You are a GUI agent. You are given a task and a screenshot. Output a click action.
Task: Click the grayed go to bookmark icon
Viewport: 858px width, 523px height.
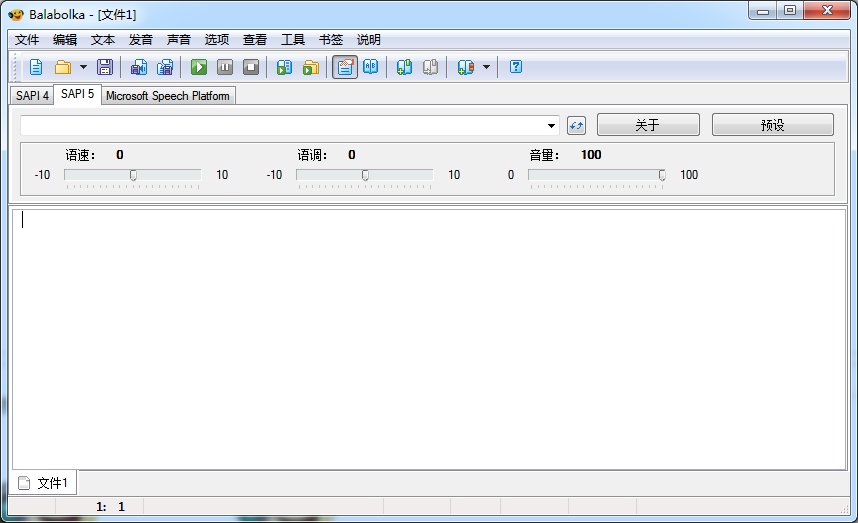point(430,67)
